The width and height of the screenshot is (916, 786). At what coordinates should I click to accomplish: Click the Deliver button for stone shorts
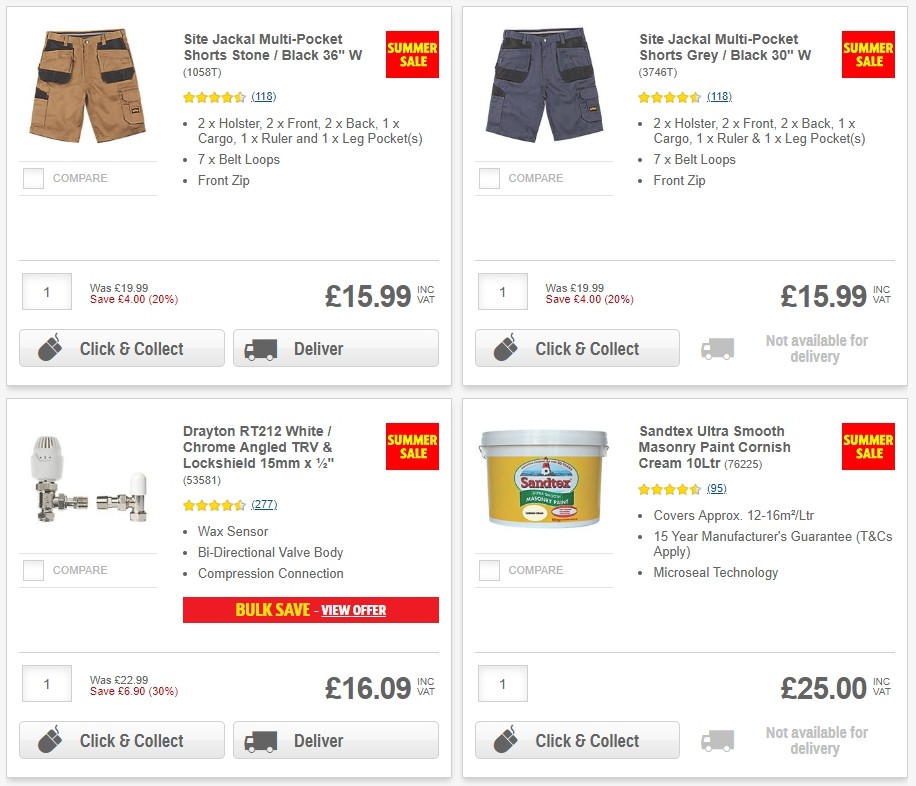(x=335, y=348)
